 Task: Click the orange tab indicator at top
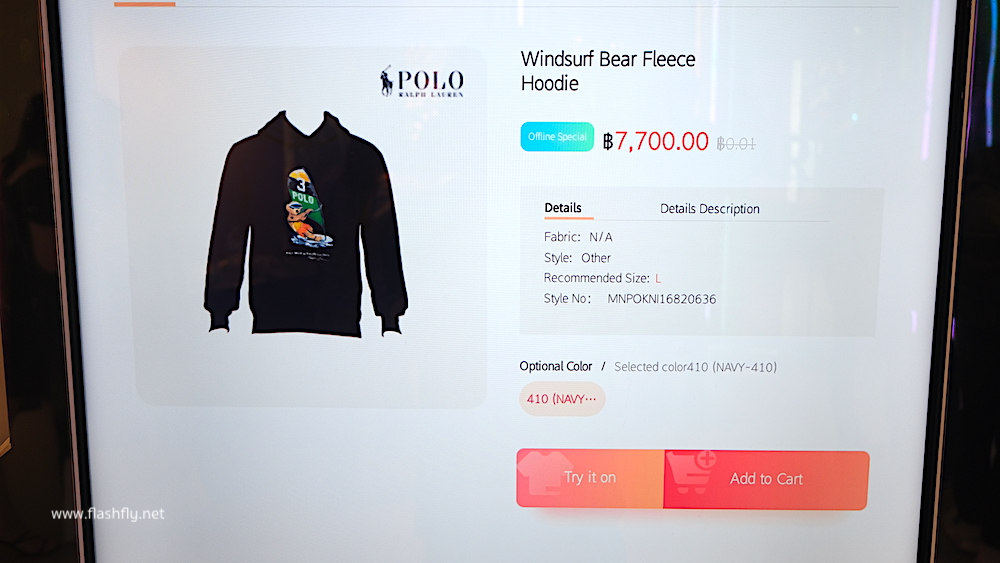click(x=145, y=4)
